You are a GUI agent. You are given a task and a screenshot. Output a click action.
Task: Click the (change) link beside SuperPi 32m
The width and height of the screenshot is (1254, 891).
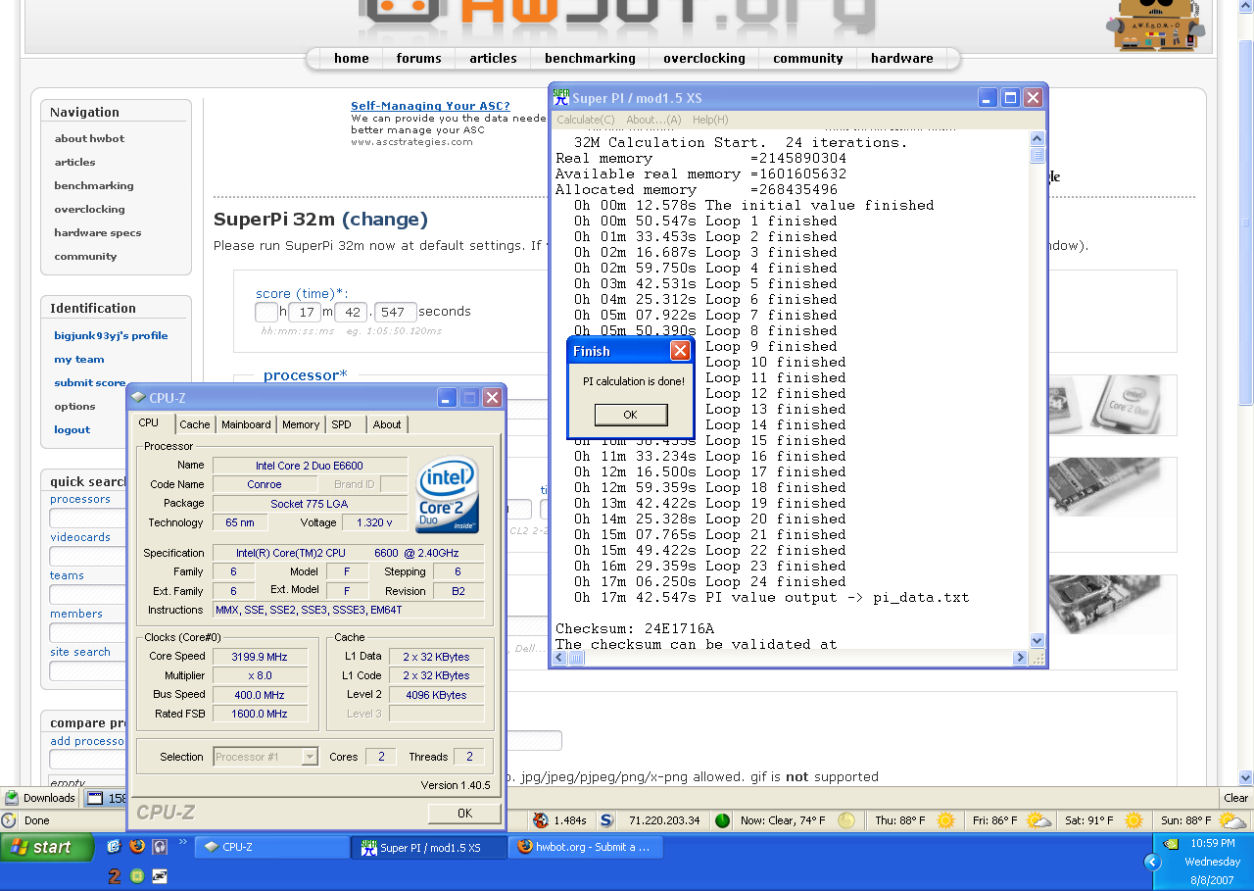pos(385,219)
